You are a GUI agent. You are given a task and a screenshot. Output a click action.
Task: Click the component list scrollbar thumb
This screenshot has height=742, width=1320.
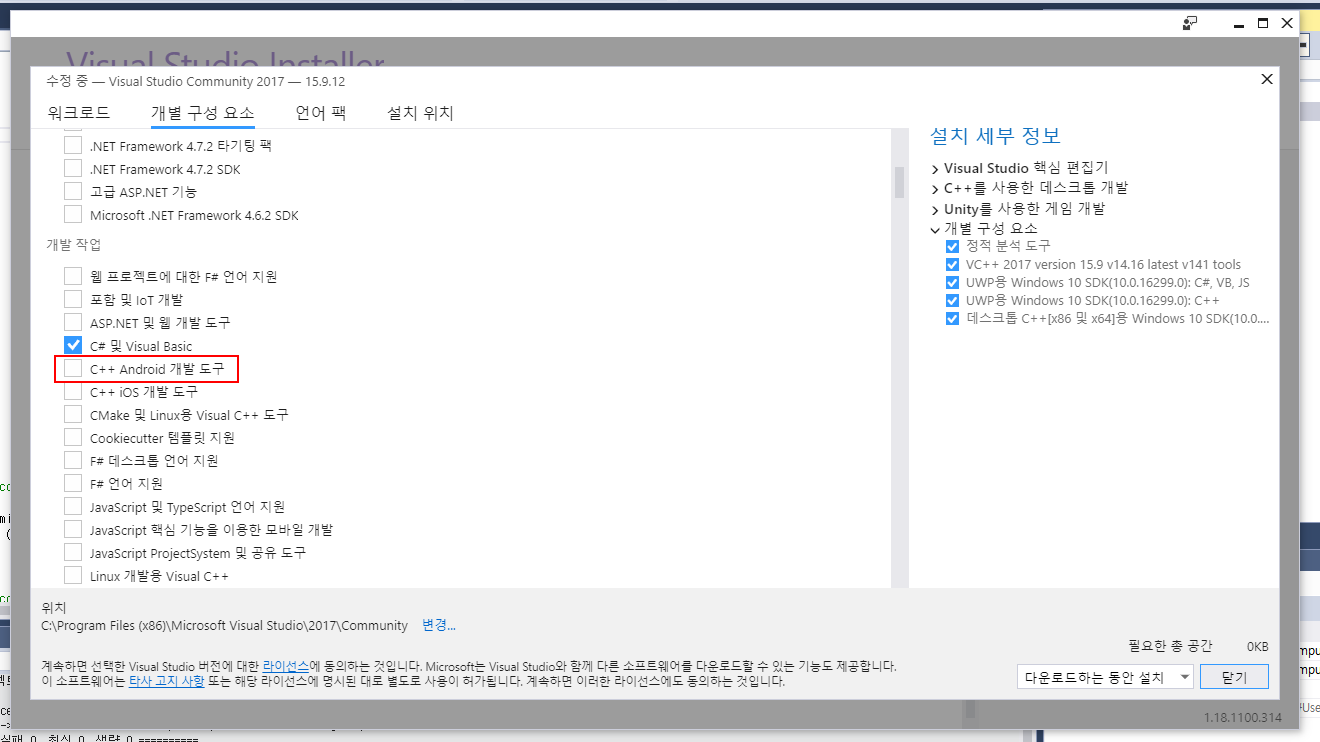[x=899, y=182]
